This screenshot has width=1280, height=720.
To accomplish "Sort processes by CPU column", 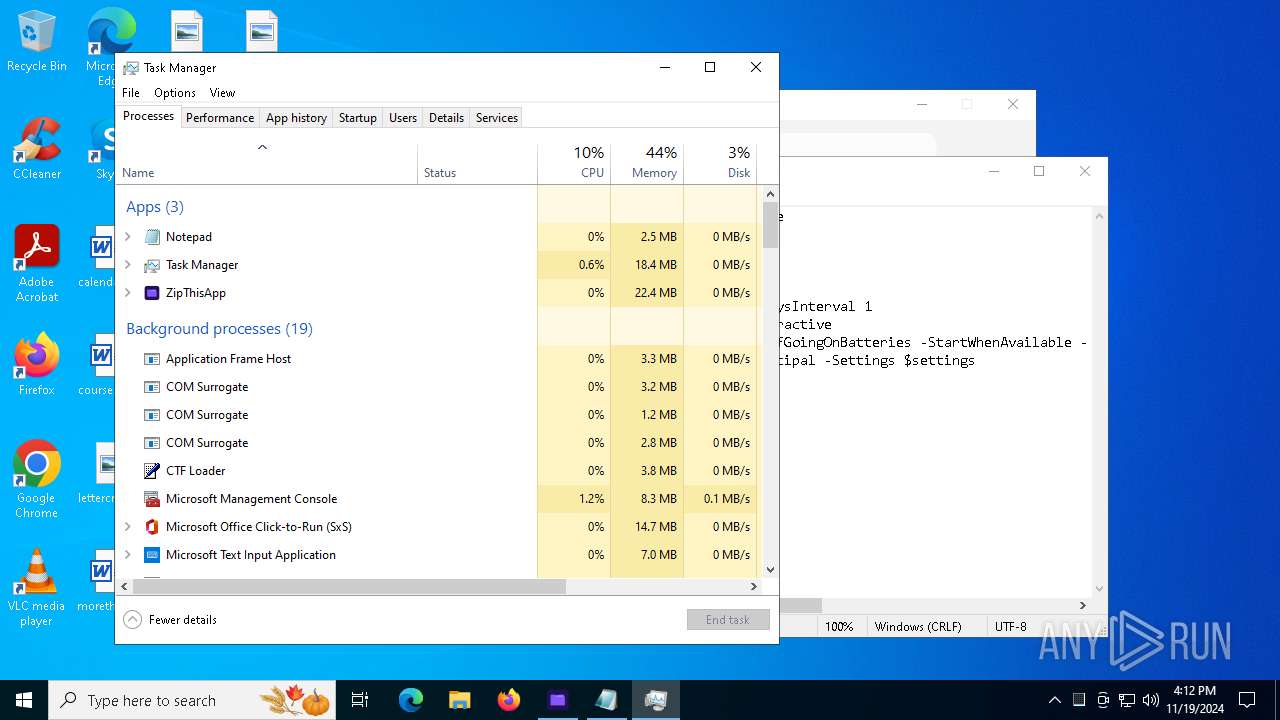I will 574,164.
